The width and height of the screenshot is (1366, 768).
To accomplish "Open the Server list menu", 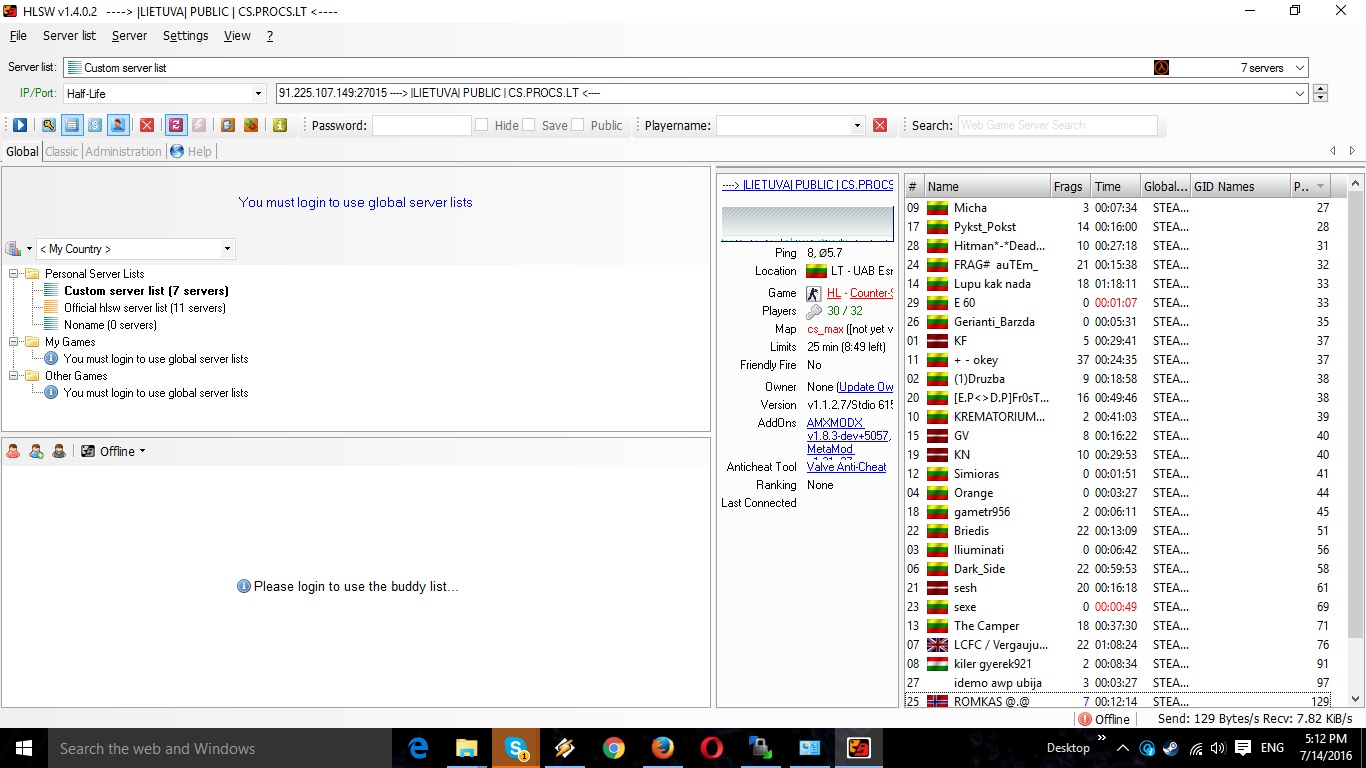I will pyautogui.click(x=69, y=36).
